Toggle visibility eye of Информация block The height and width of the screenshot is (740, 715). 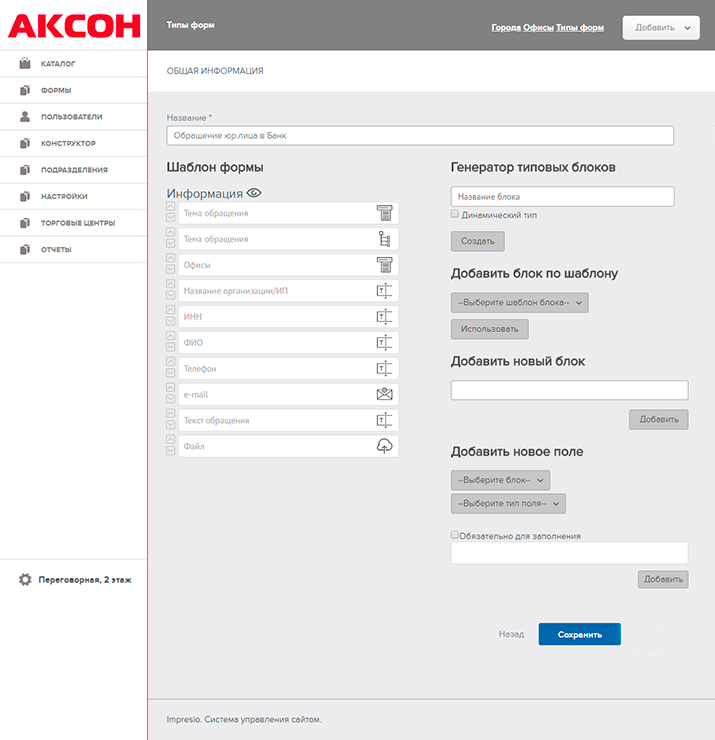coord(254,193)
